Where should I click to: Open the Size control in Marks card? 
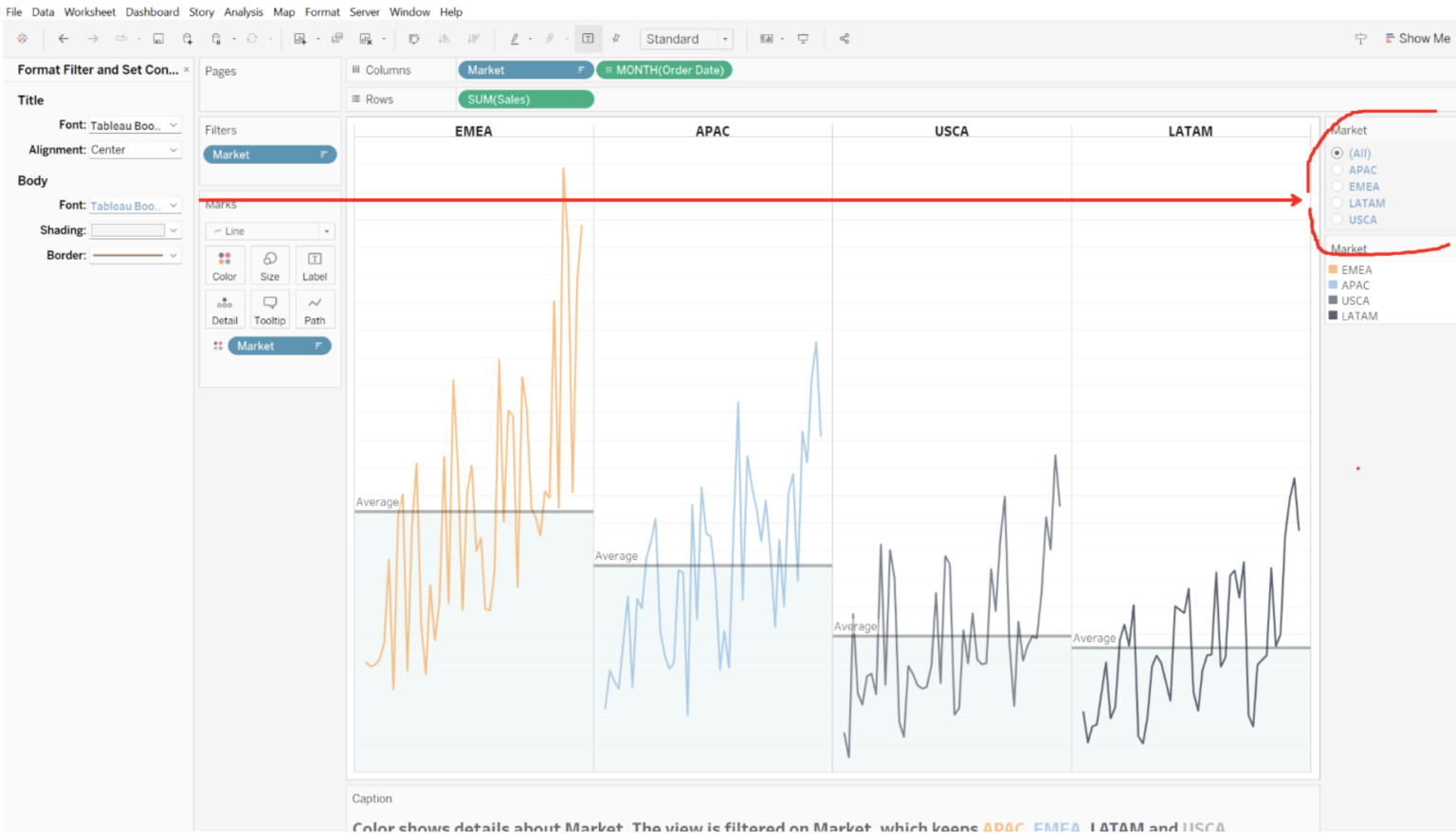[270, 265]
